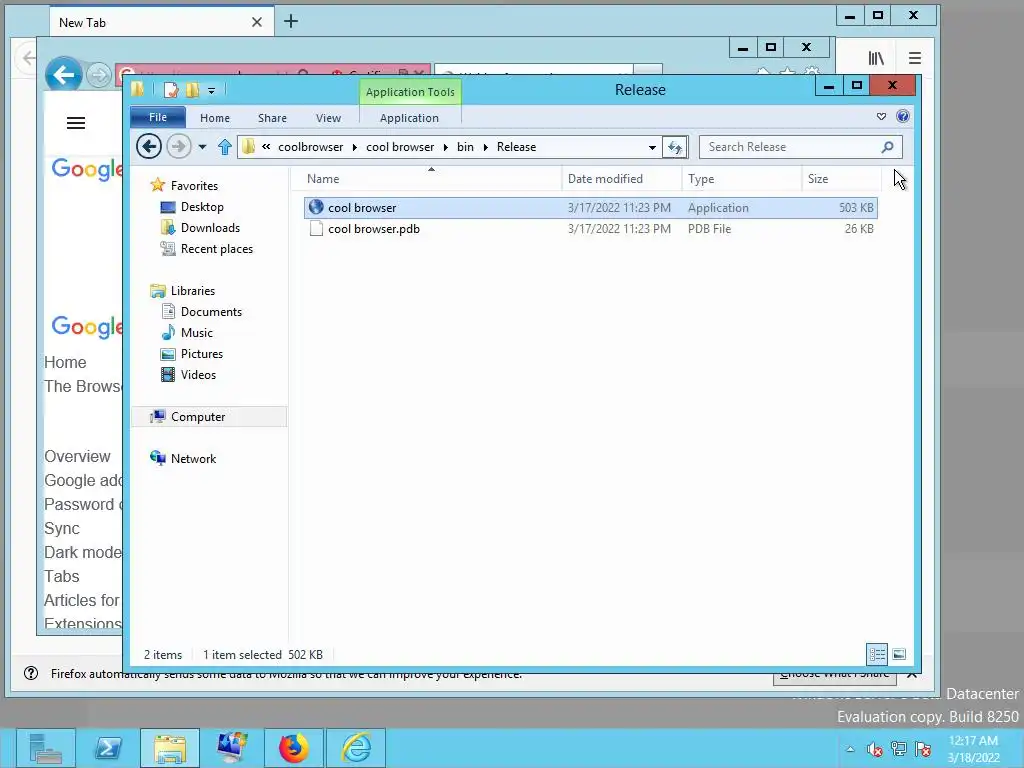Open the View ribbon tab
Image resolution: width=1024 pixels, height=768 pixels.
click(328, 118)
